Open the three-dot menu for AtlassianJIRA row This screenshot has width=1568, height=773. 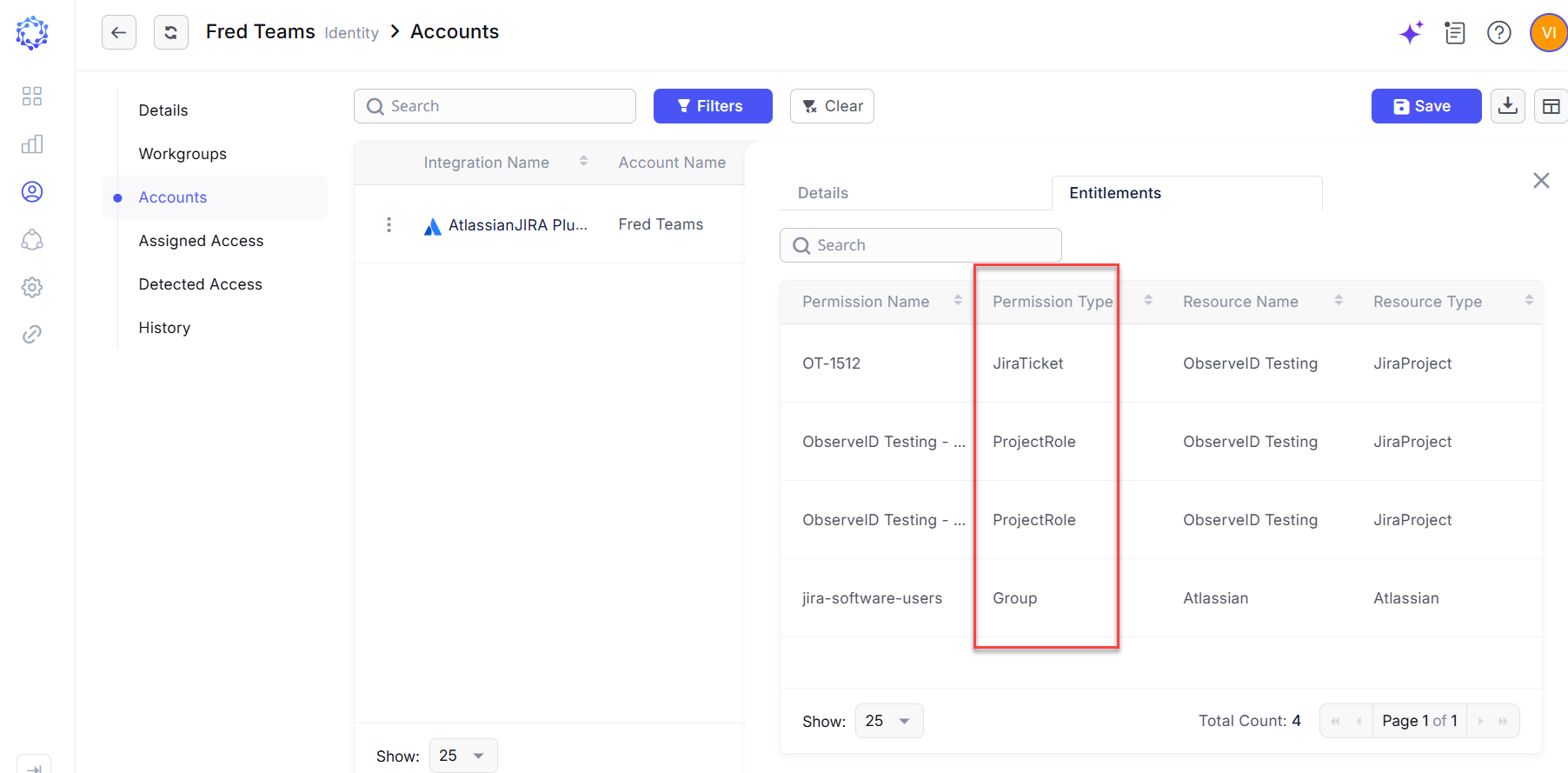(x=389, y=225)
